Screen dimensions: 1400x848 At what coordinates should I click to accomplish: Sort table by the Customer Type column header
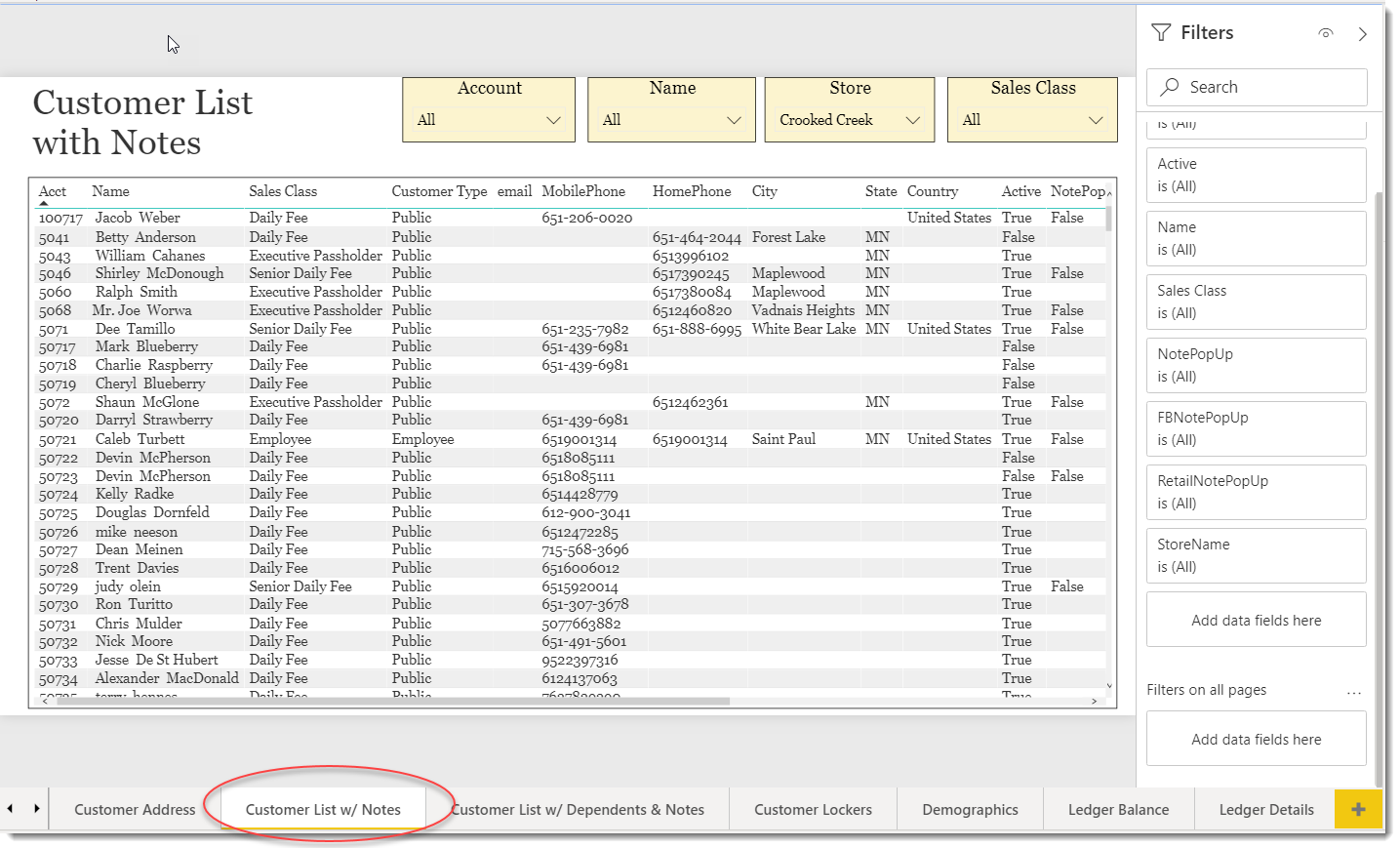click(x=439, y=191)
